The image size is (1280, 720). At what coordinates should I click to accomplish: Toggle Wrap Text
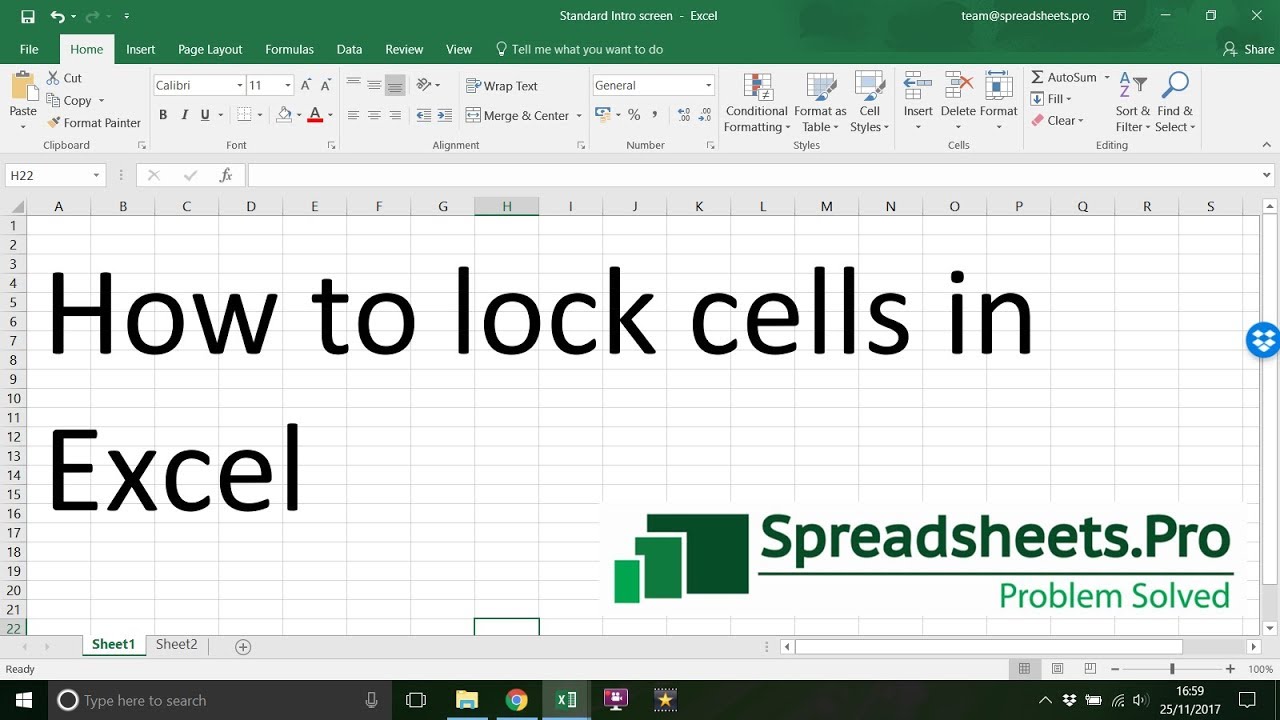point(502,86)
